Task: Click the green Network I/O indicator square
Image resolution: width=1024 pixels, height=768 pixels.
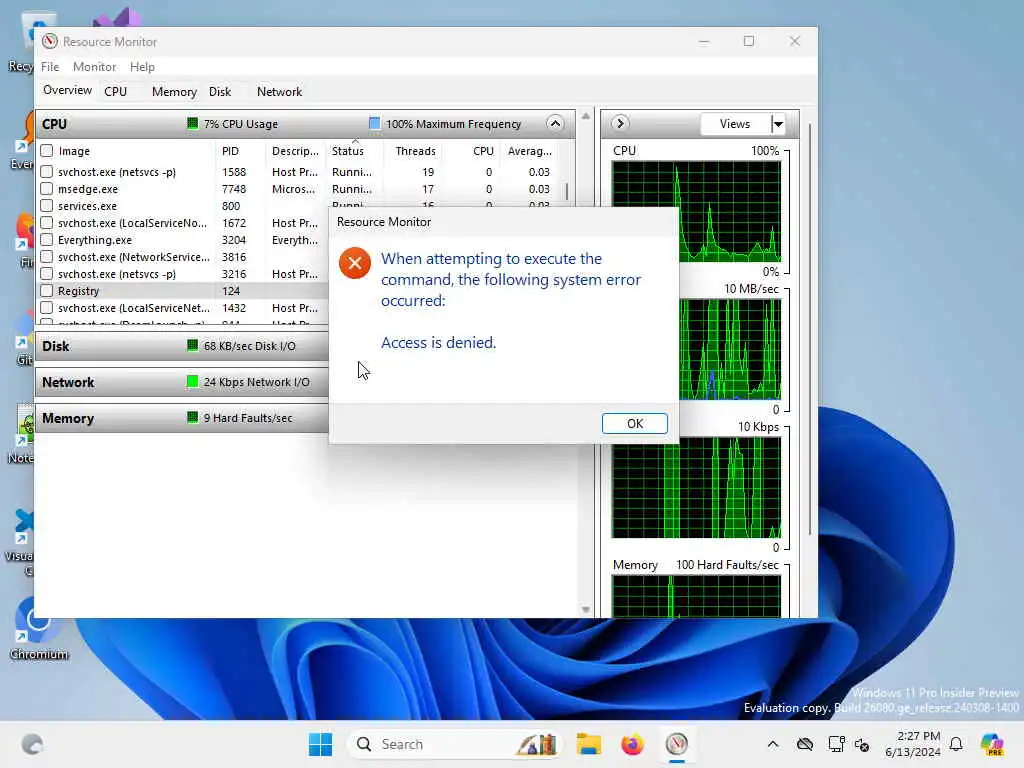Action: coord(192,381)
